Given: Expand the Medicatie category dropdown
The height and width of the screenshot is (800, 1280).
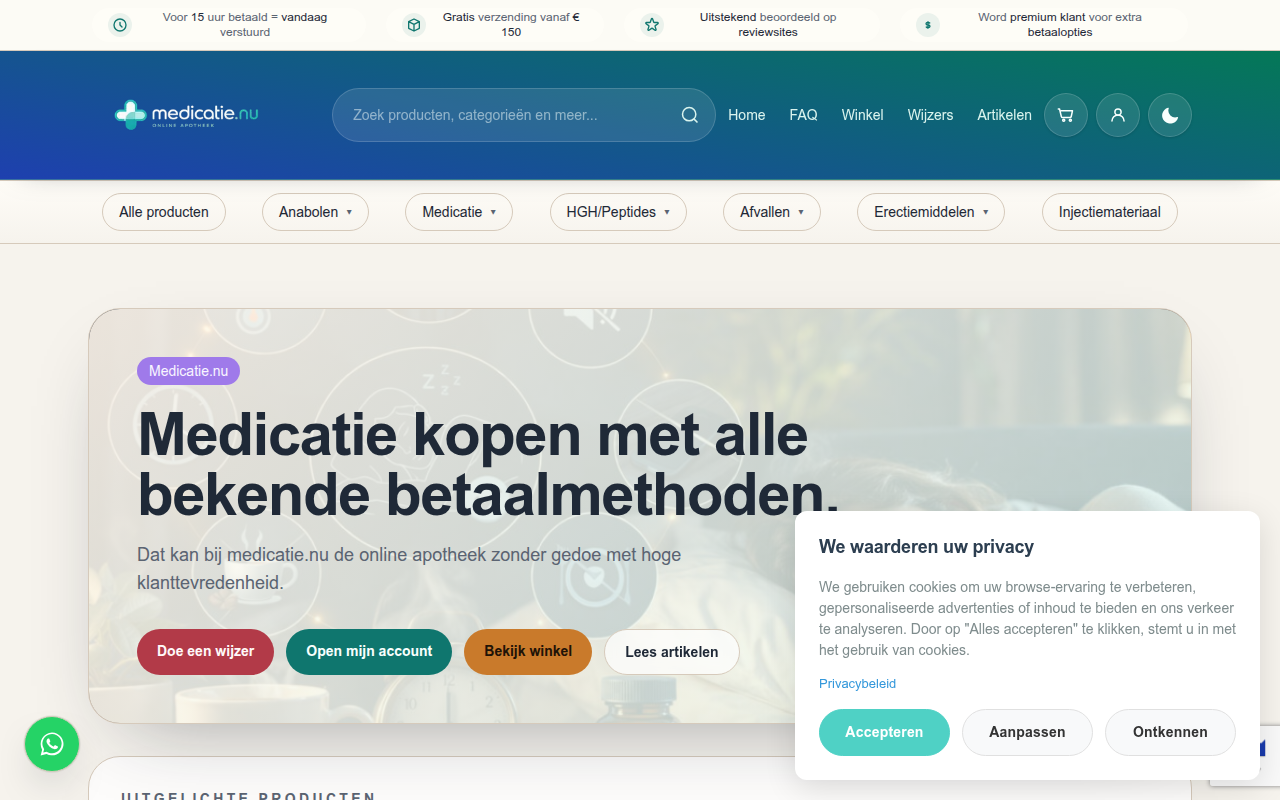Looking at the screenshot, I should coord(459,212).
